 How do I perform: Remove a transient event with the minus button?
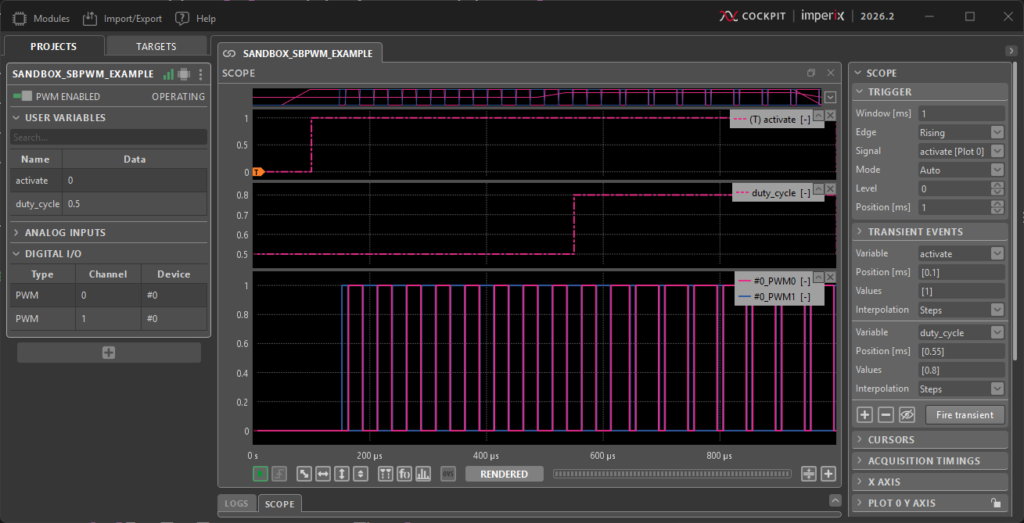tap(885, 414)
